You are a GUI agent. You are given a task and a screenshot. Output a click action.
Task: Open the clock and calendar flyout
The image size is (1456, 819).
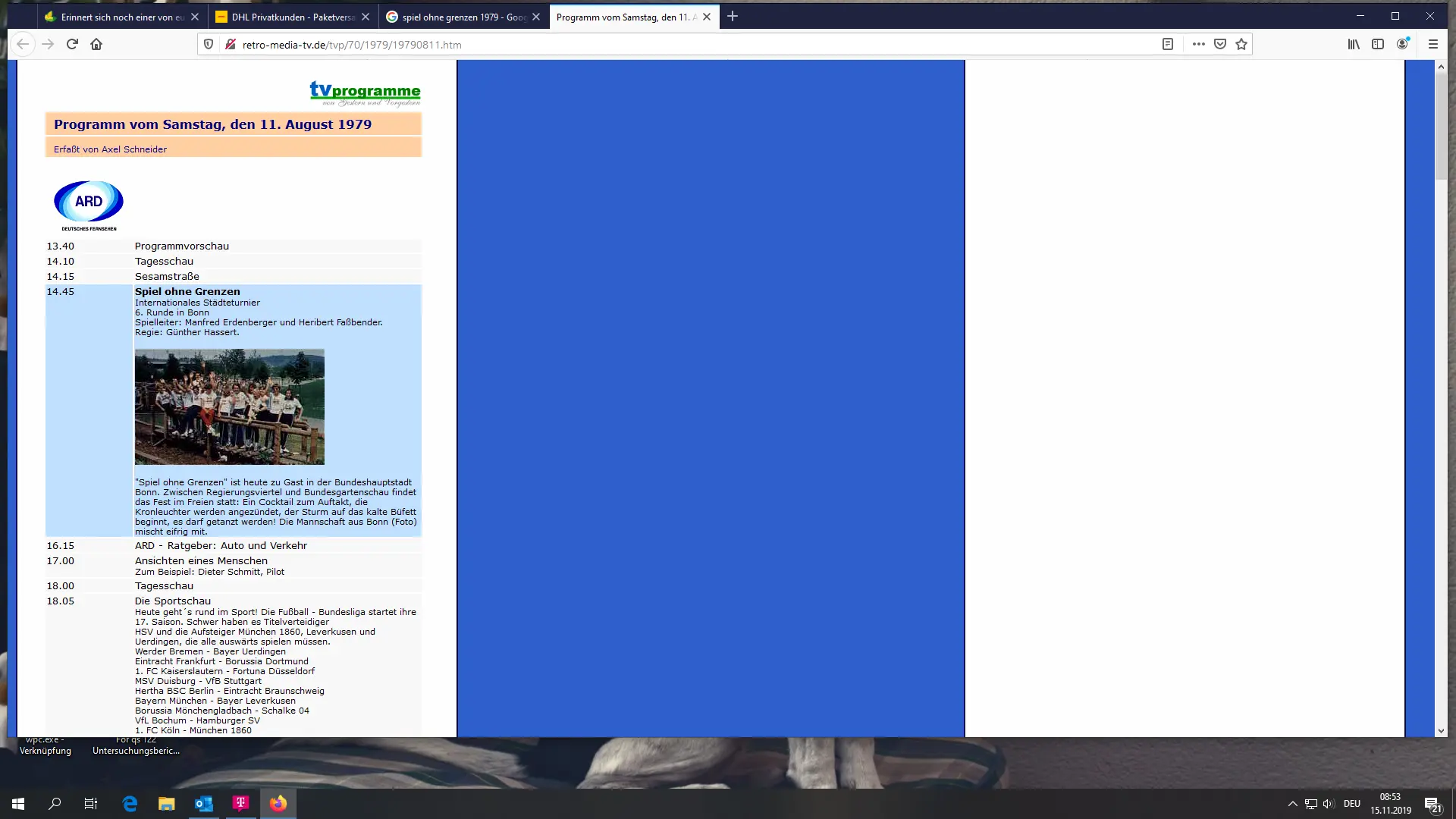click(1391, 804)
